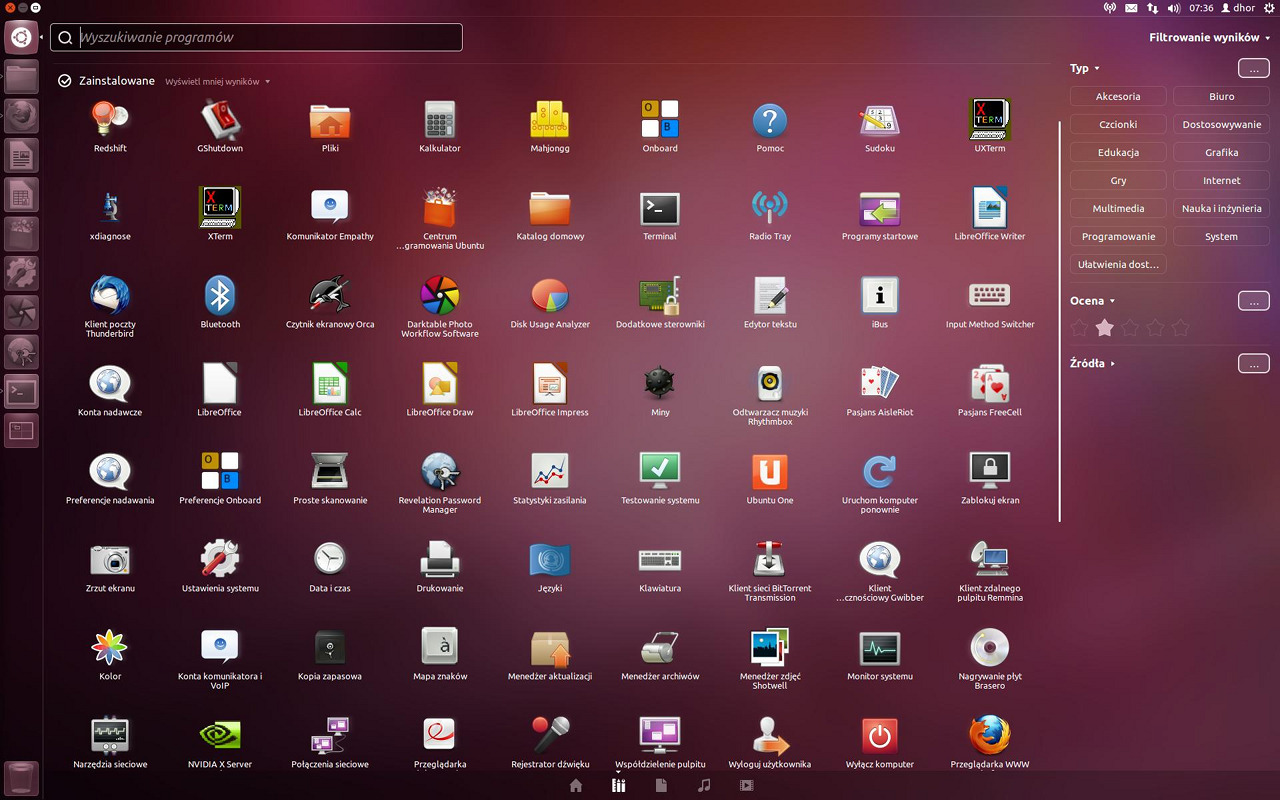Toggle the System type filter
Screen dimensions: 1280x800
click(x=1221, y=237)
